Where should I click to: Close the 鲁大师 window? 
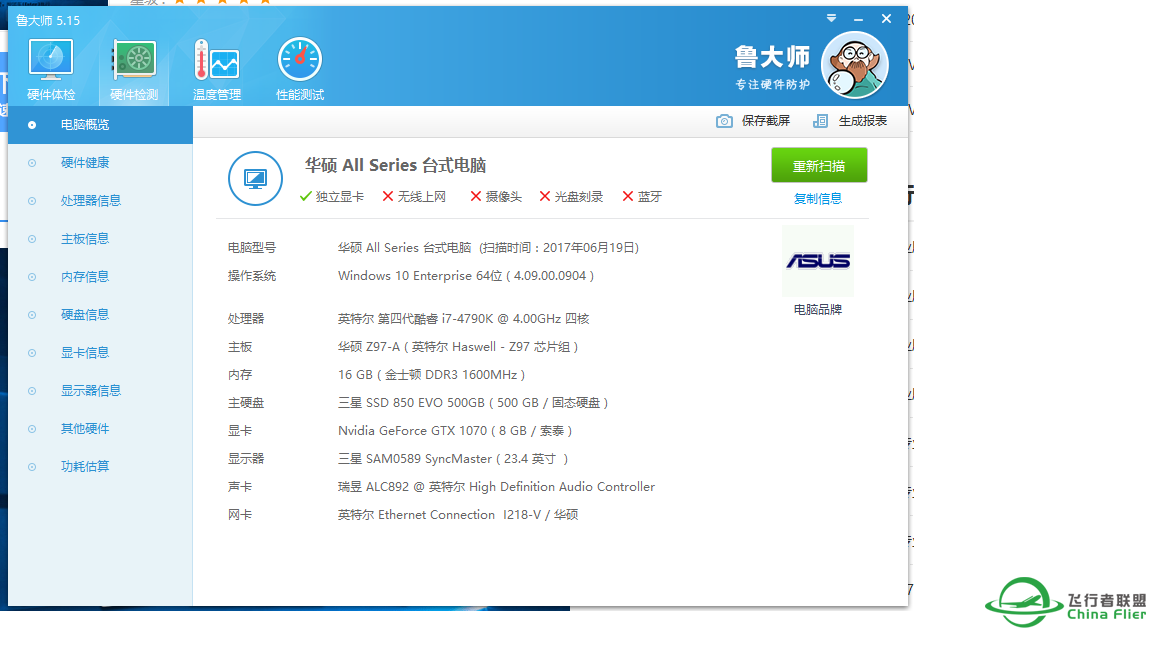tap(886, 18)
